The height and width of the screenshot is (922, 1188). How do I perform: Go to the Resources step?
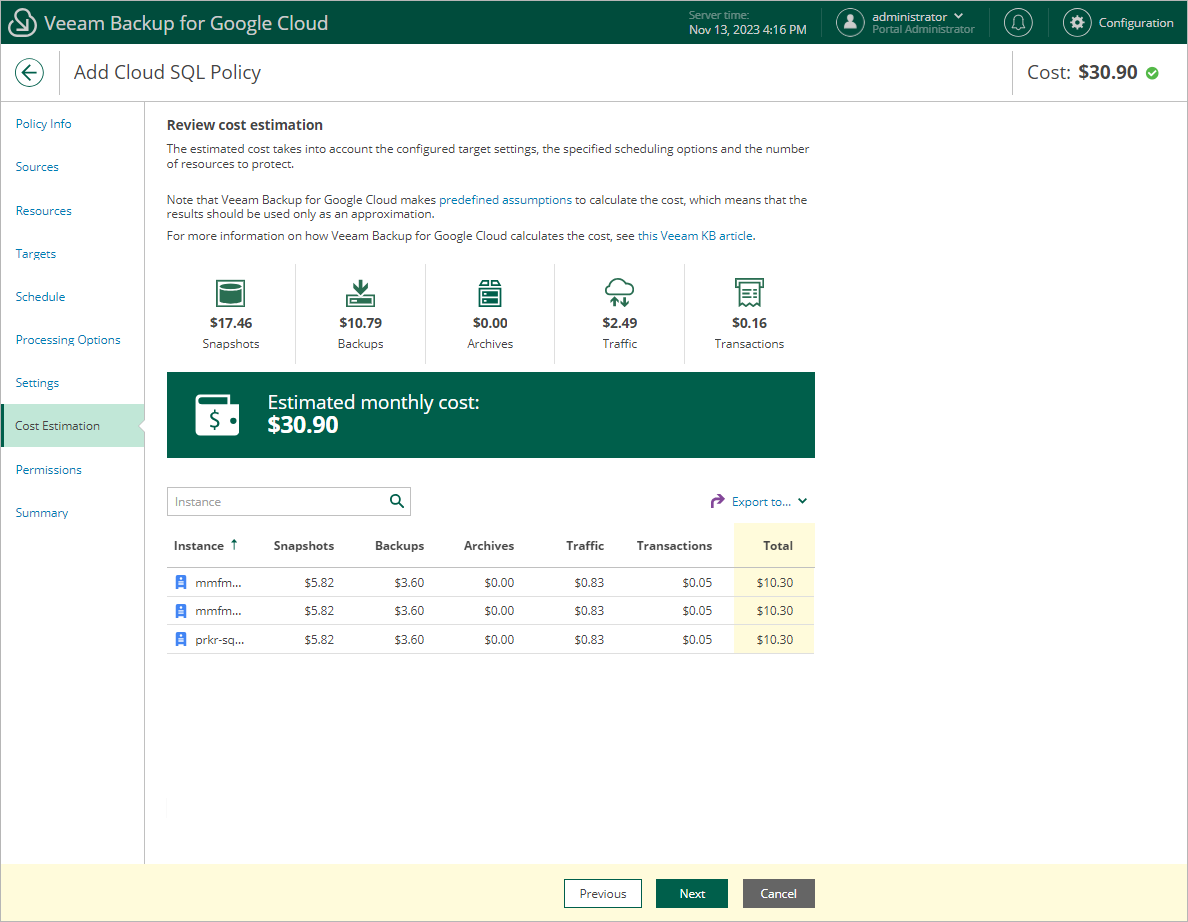point(43,211)
